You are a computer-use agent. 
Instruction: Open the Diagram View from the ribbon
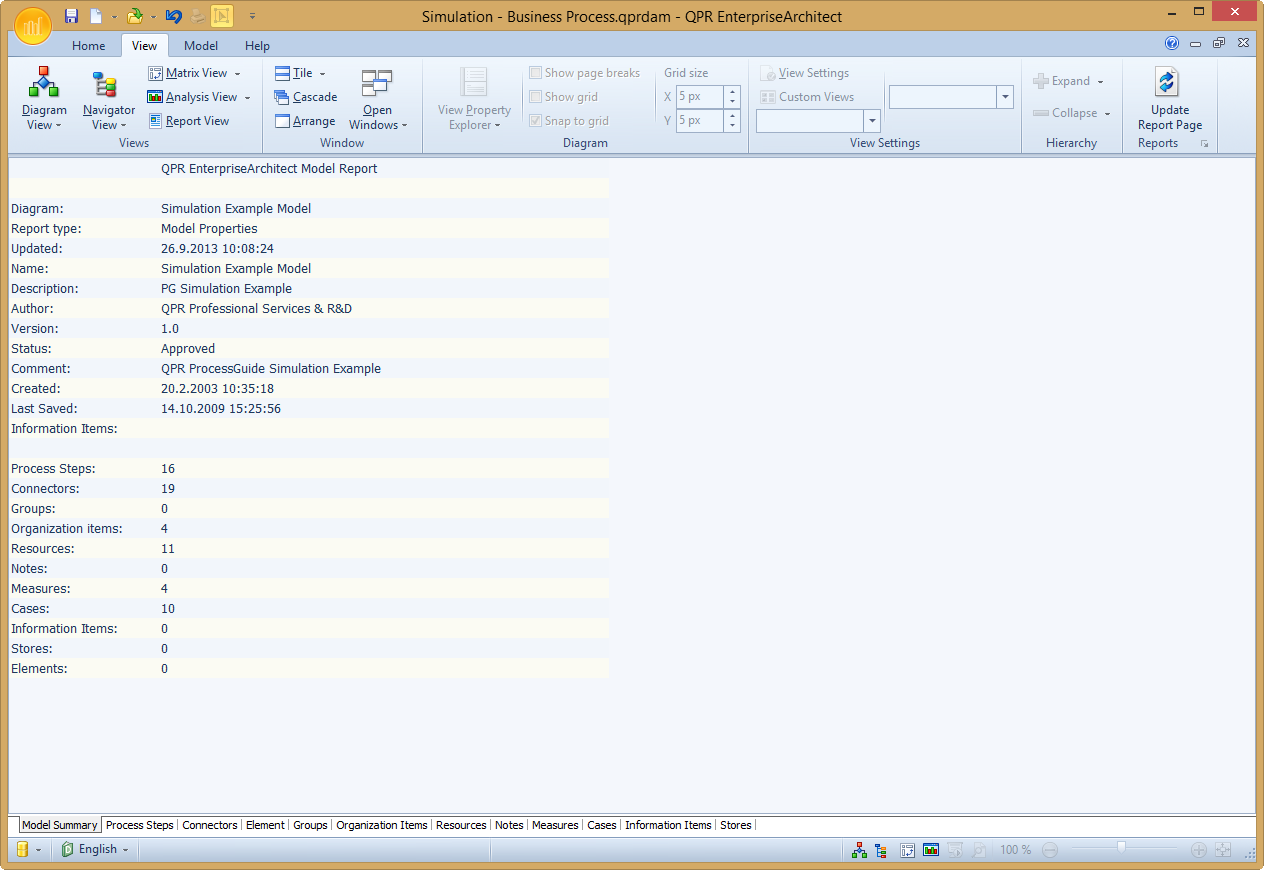(44, 98)
